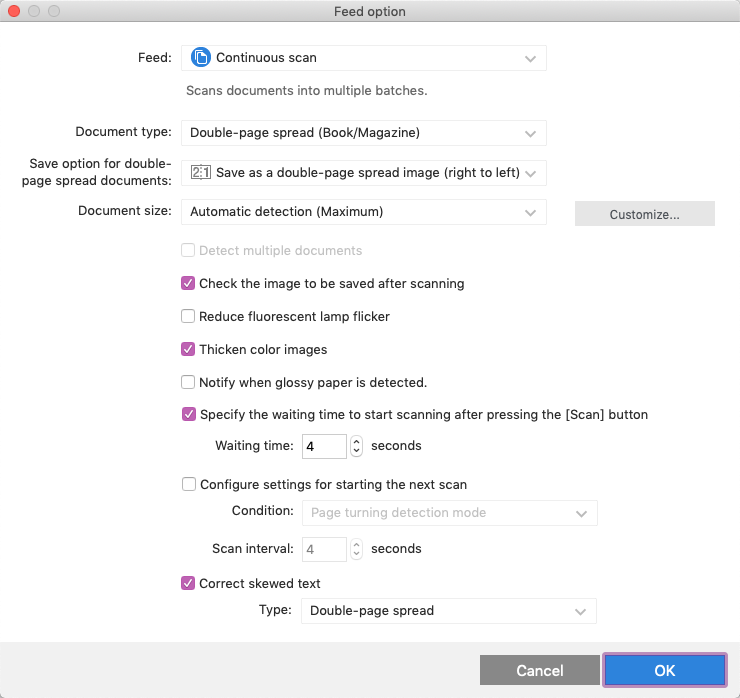Click the Waiting time input field
Screen dimensions: 740x698
(323, 446)
